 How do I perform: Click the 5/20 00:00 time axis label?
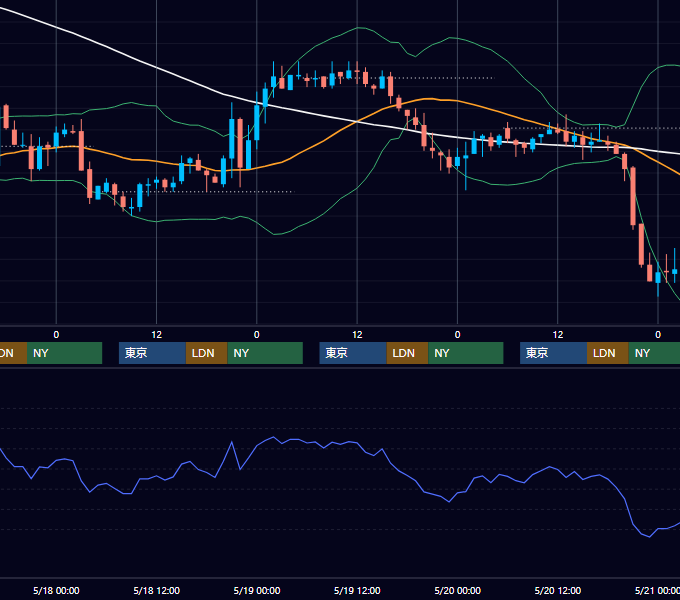458,590
